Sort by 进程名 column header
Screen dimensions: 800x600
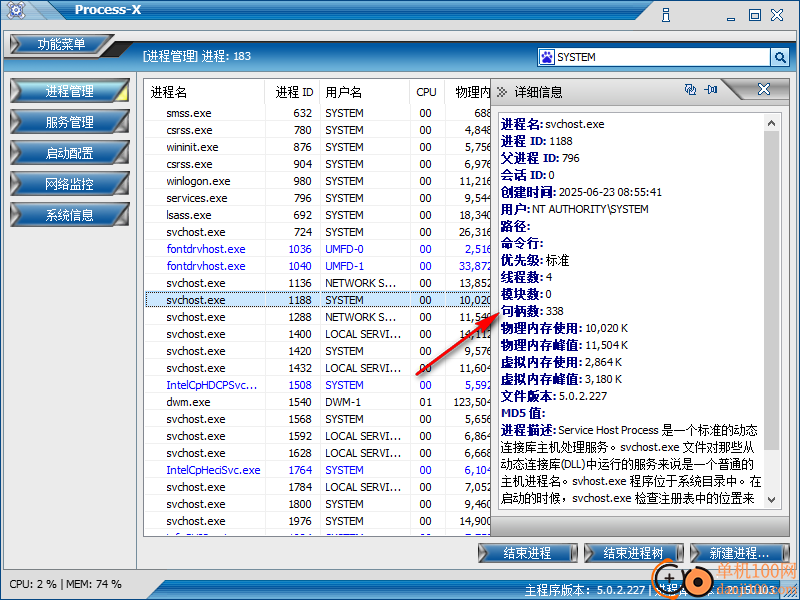pos(204,92)
